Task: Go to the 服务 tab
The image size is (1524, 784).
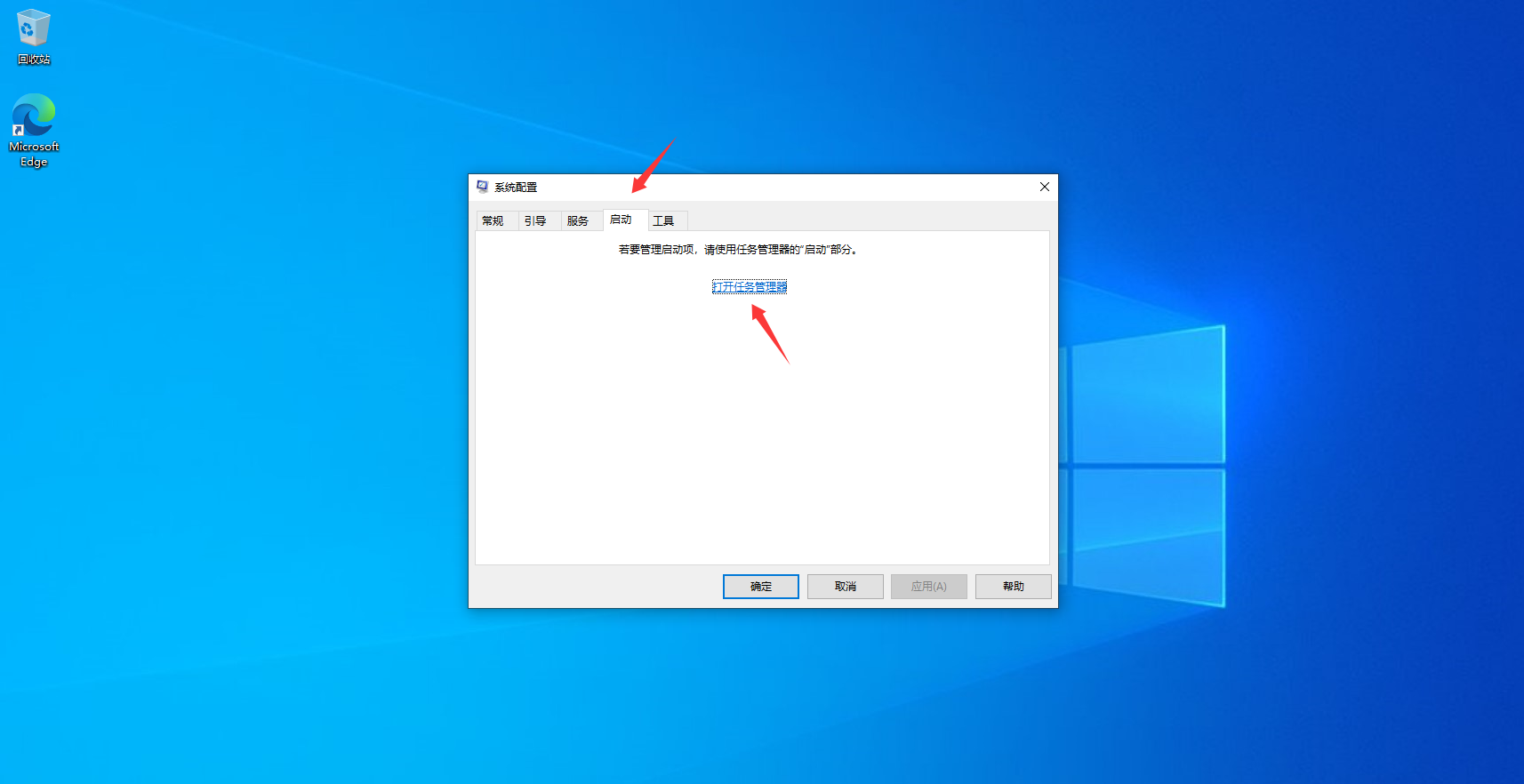Action: [x=578, y=221]
